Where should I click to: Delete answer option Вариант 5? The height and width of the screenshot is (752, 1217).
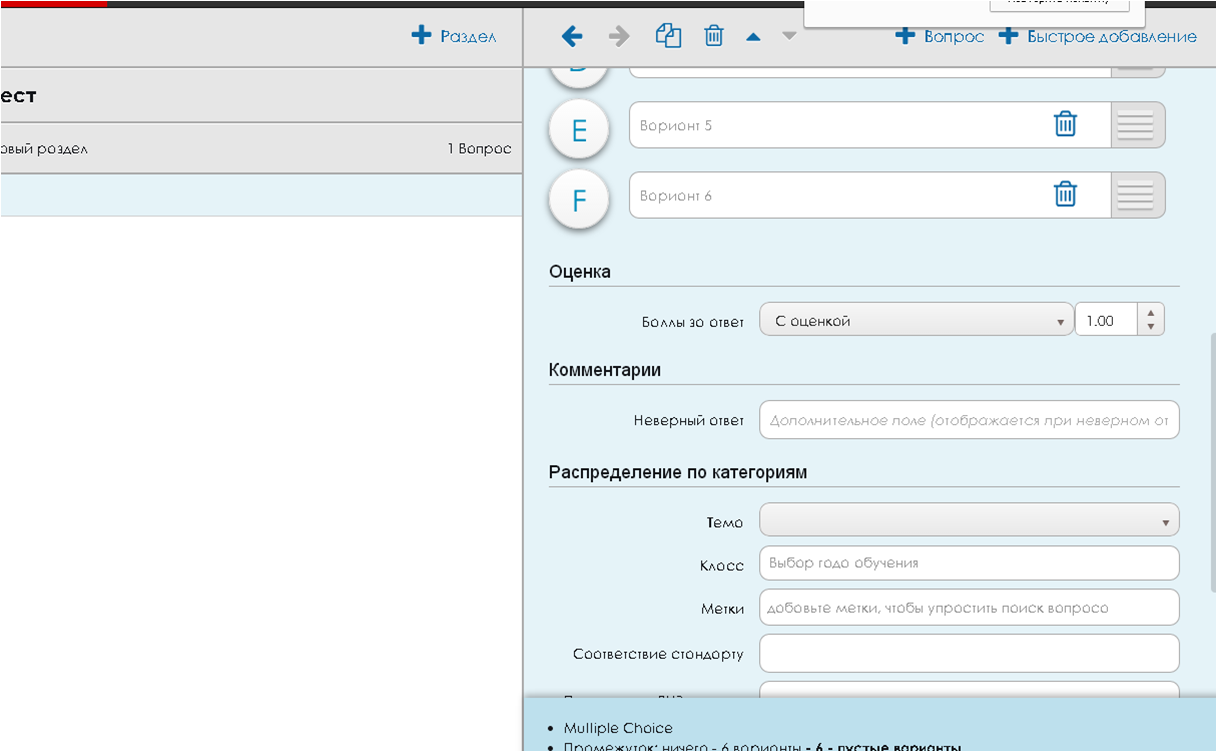[x=1065, y=124]
